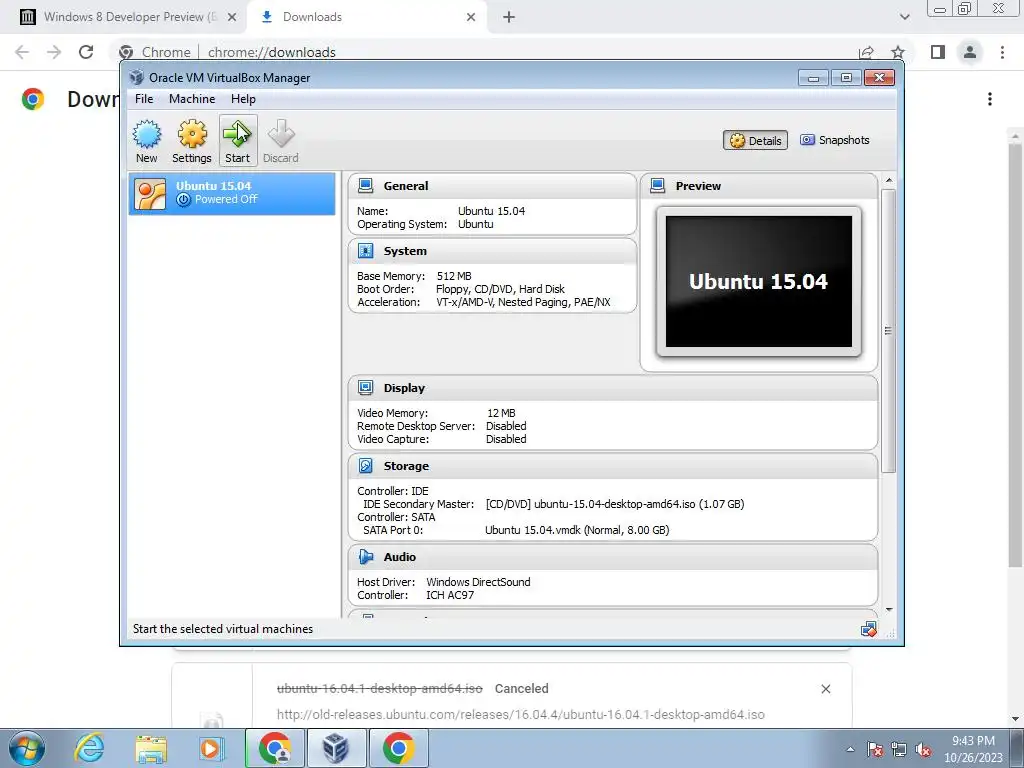
Task: Open Chrome profile avatar
Action: 970,52
